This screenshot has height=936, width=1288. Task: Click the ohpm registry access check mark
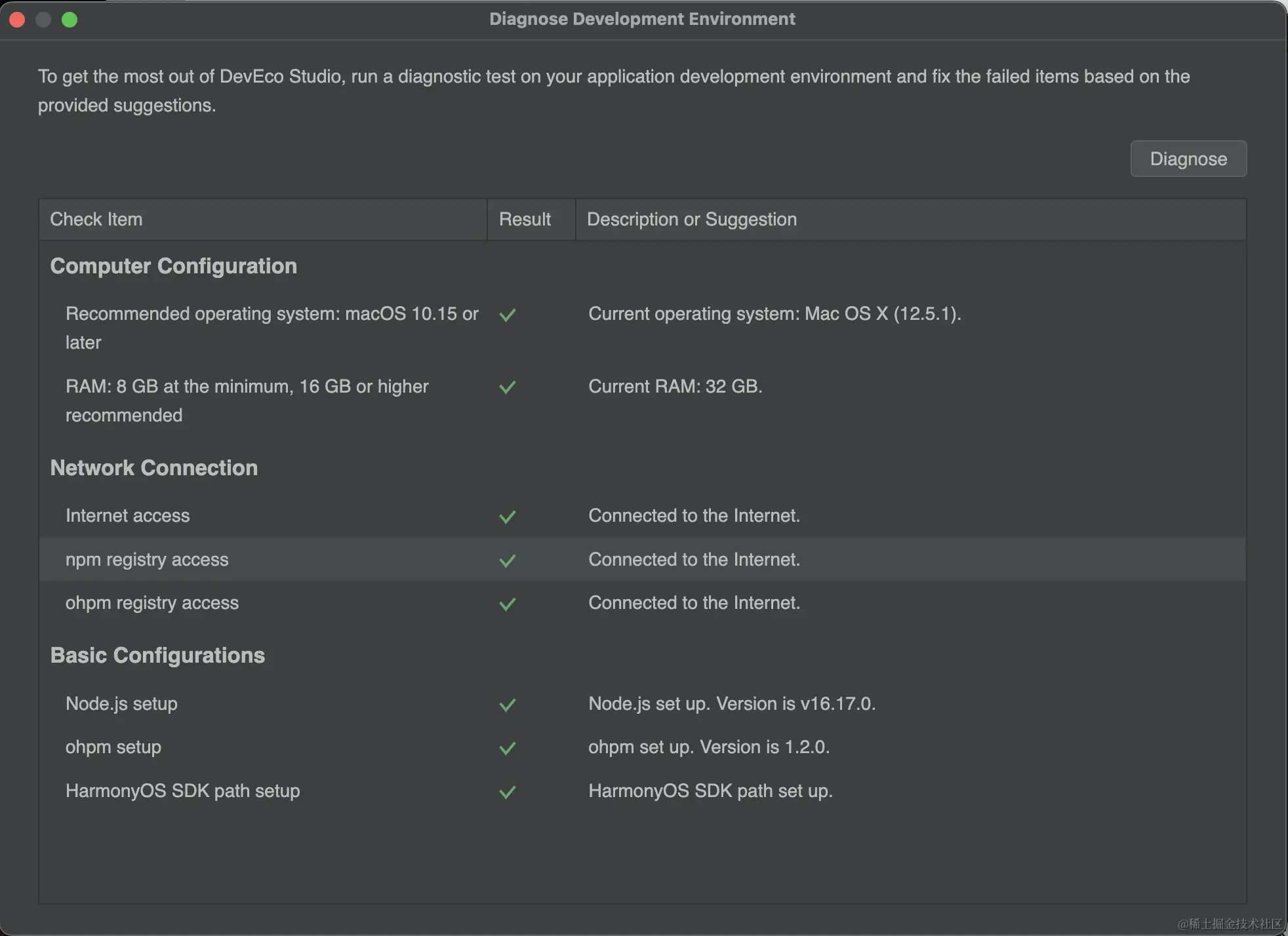(507, 604)
